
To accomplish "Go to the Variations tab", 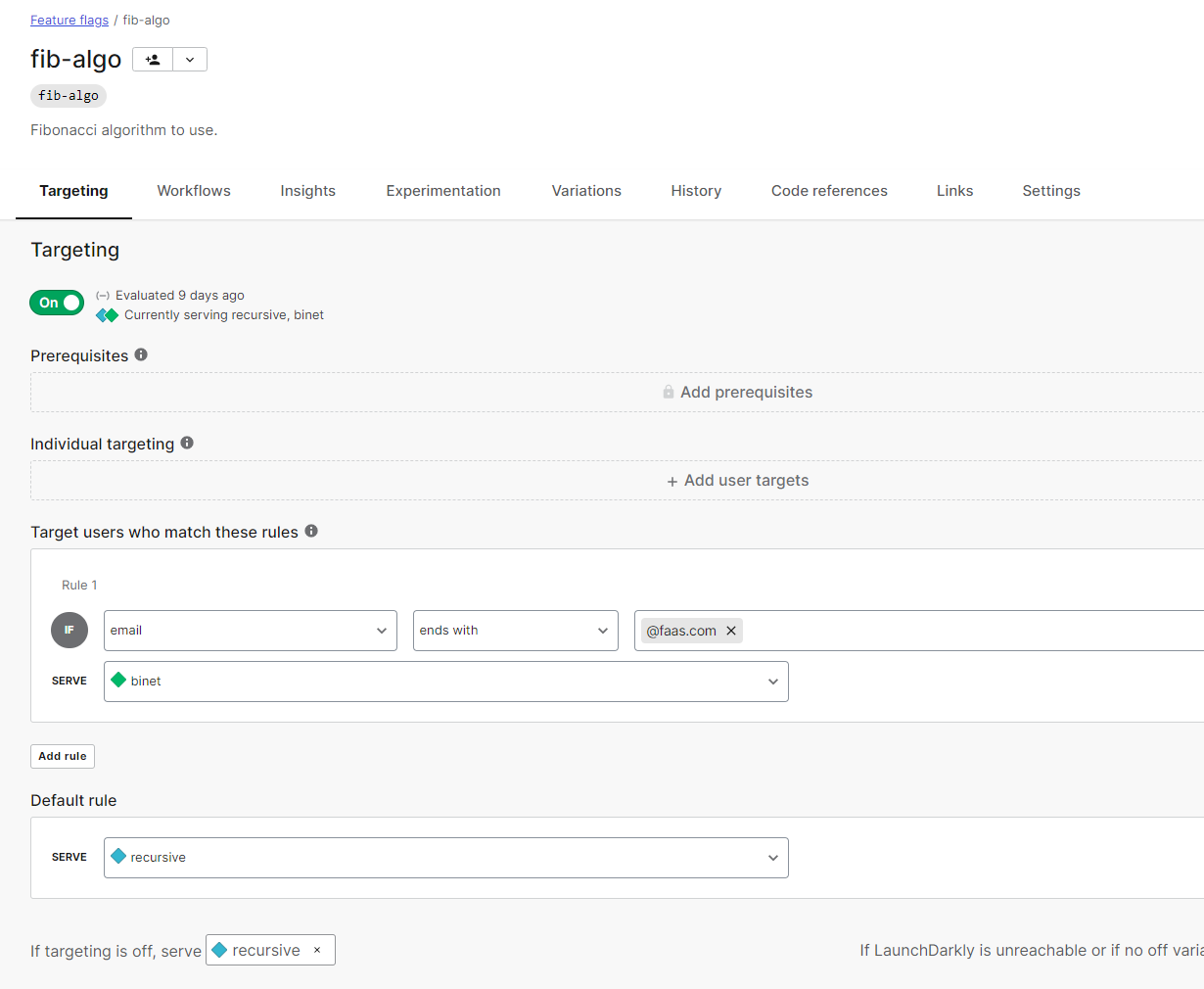I will tap(586, 191).
